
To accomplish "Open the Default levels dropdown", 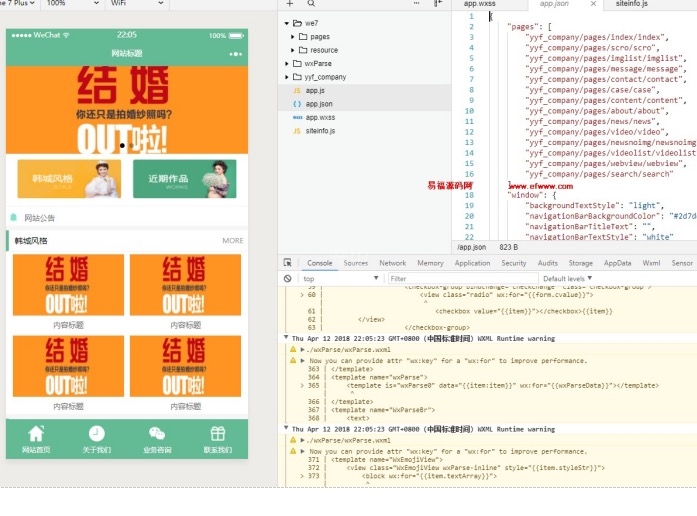I will (x=567, y=278).
